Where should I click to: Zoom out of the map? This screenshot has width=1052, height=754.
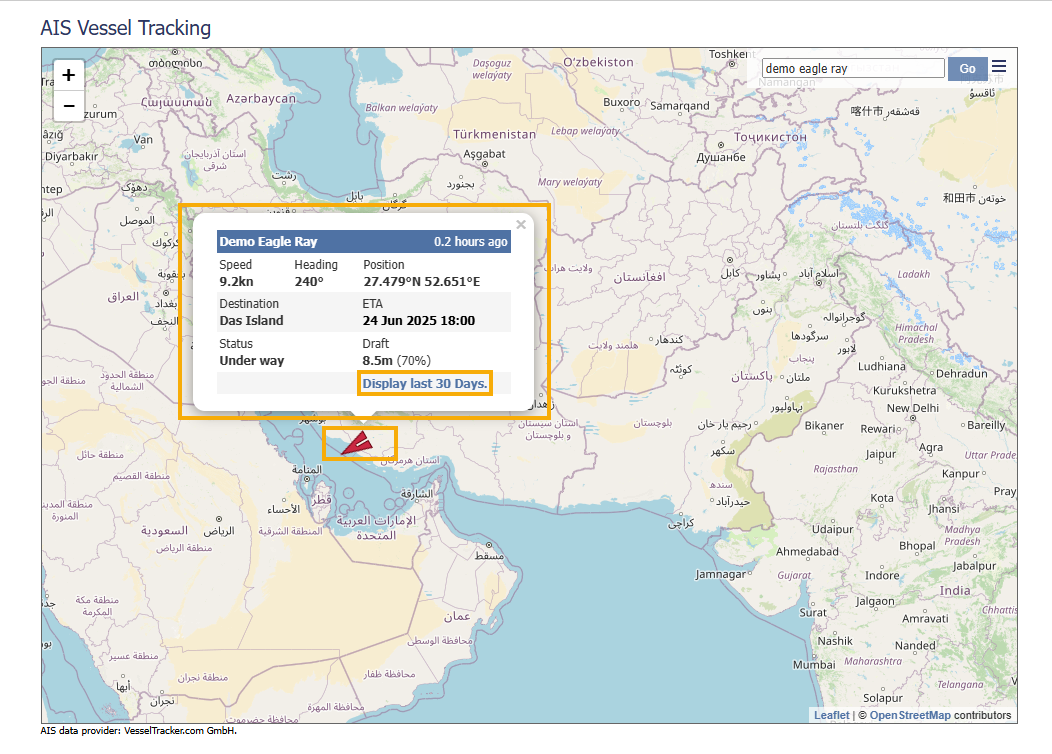click(x=68, y=105)
